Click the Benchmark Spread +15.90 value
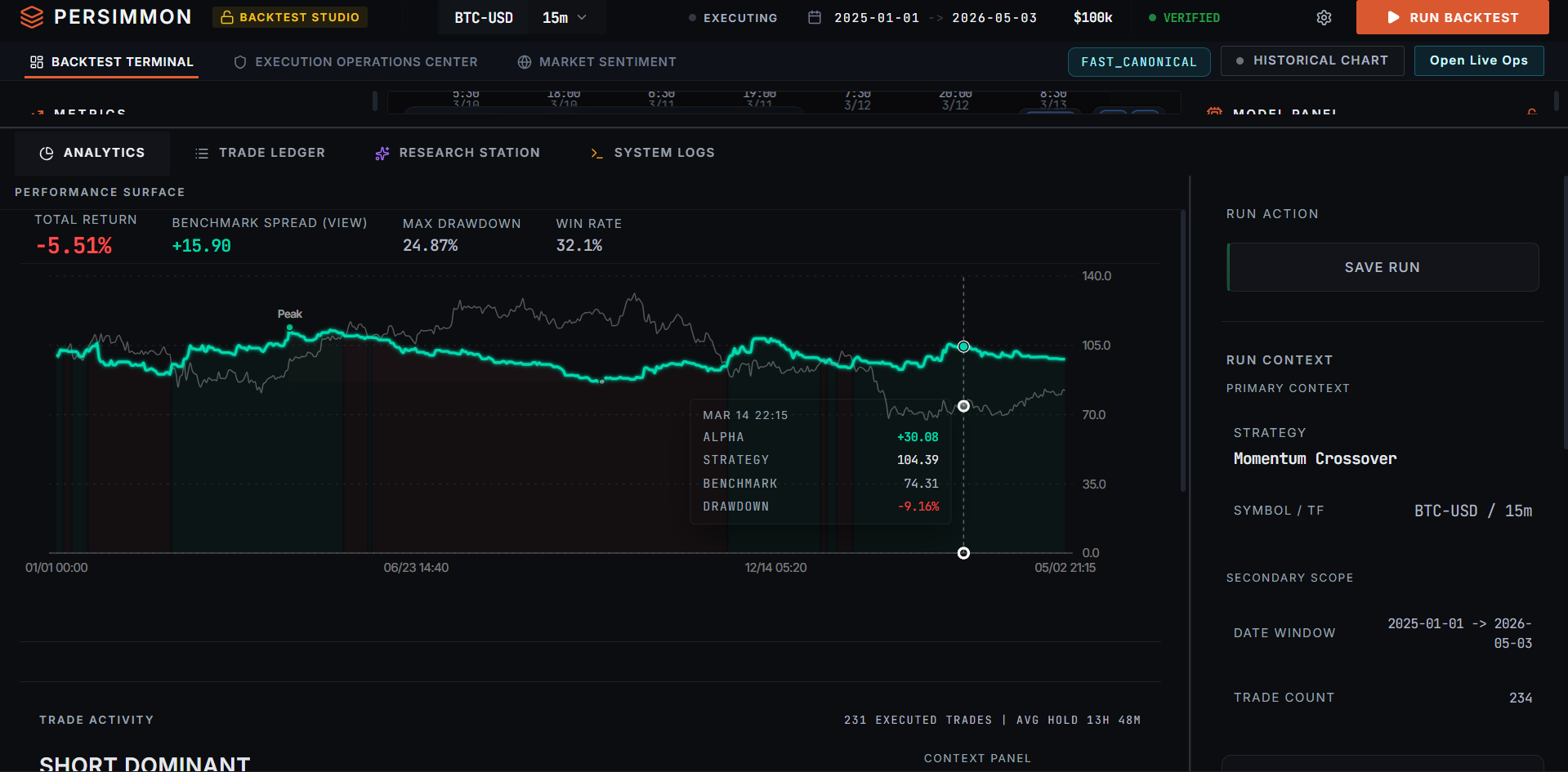 pyautogui.click(x=202, y=246)
